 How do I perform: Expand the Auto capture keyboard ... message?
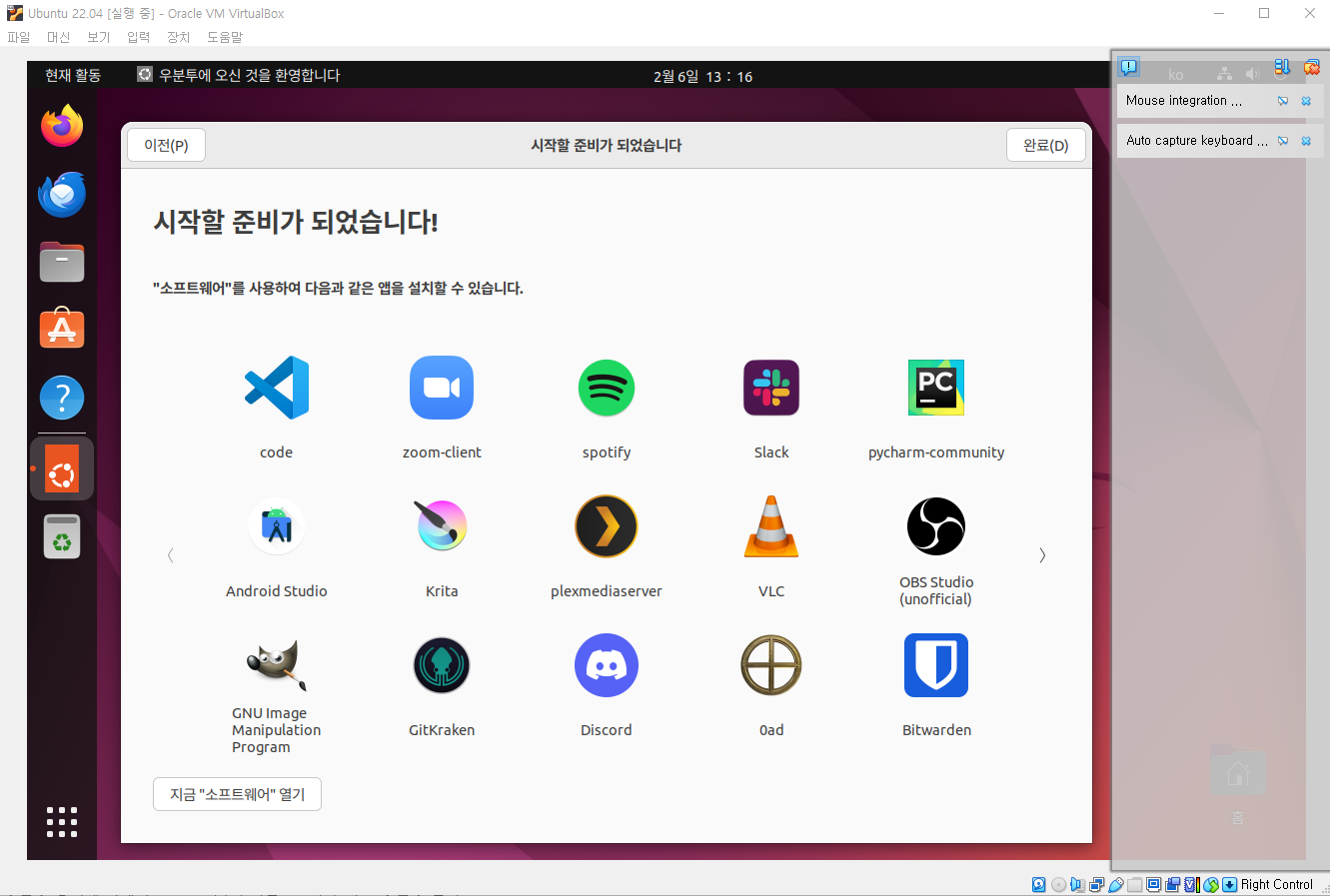coord(1197,141)
